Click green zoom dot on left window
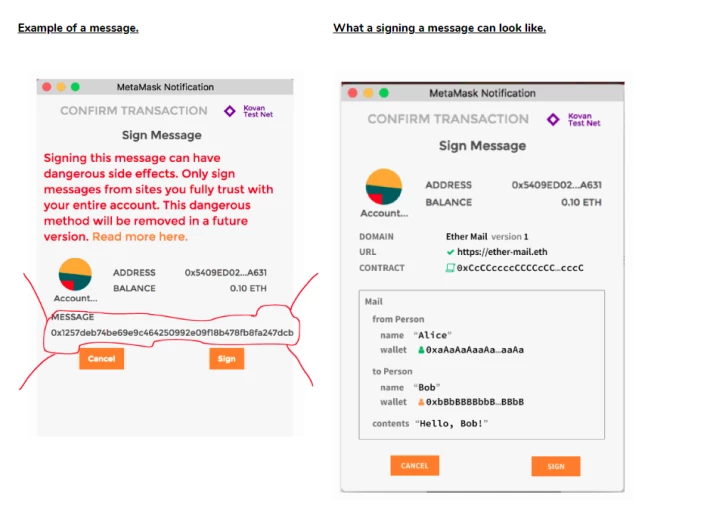The height and width of the screenshot is (510, 710). click(x=75, y=87)
